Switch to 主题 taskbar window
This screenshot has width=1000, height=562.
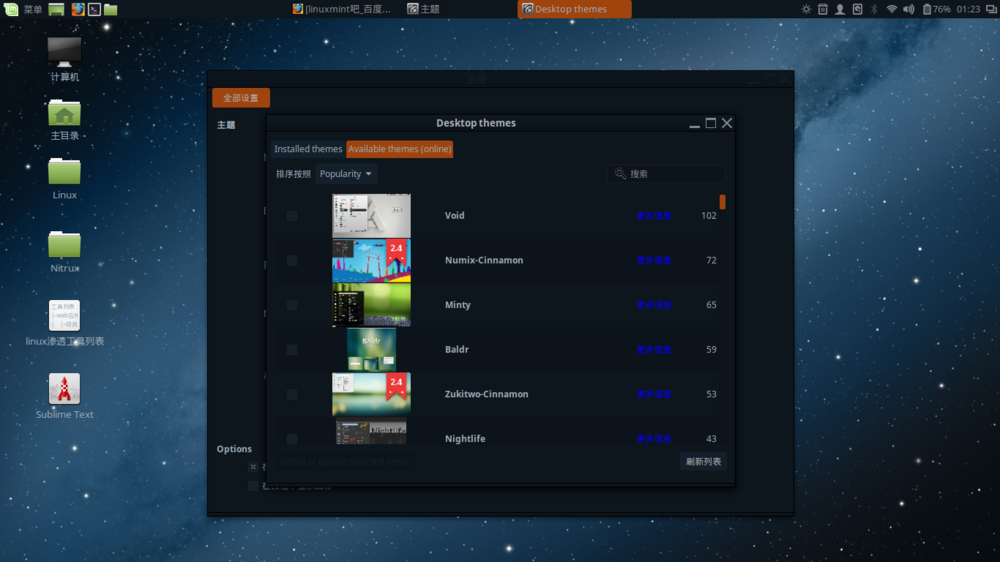[x=423, y=9]
